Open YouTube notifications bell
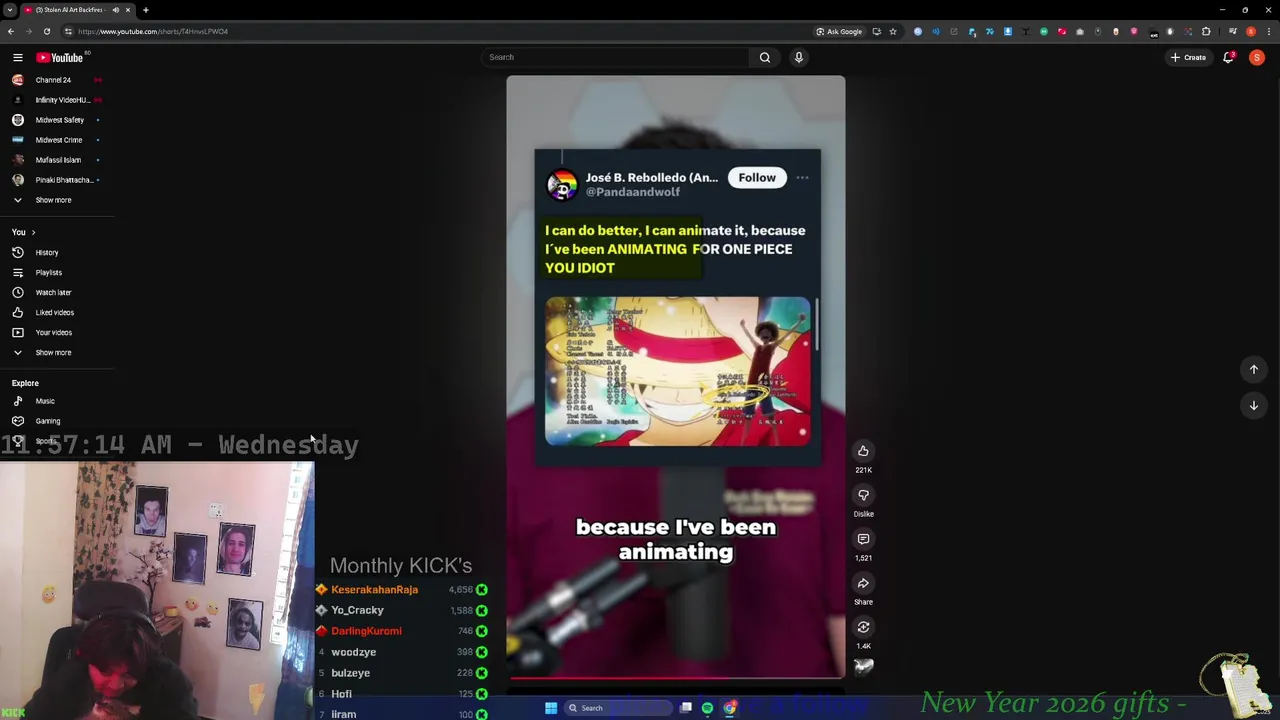This screenshot has height=720, width=1280. 1229,57
